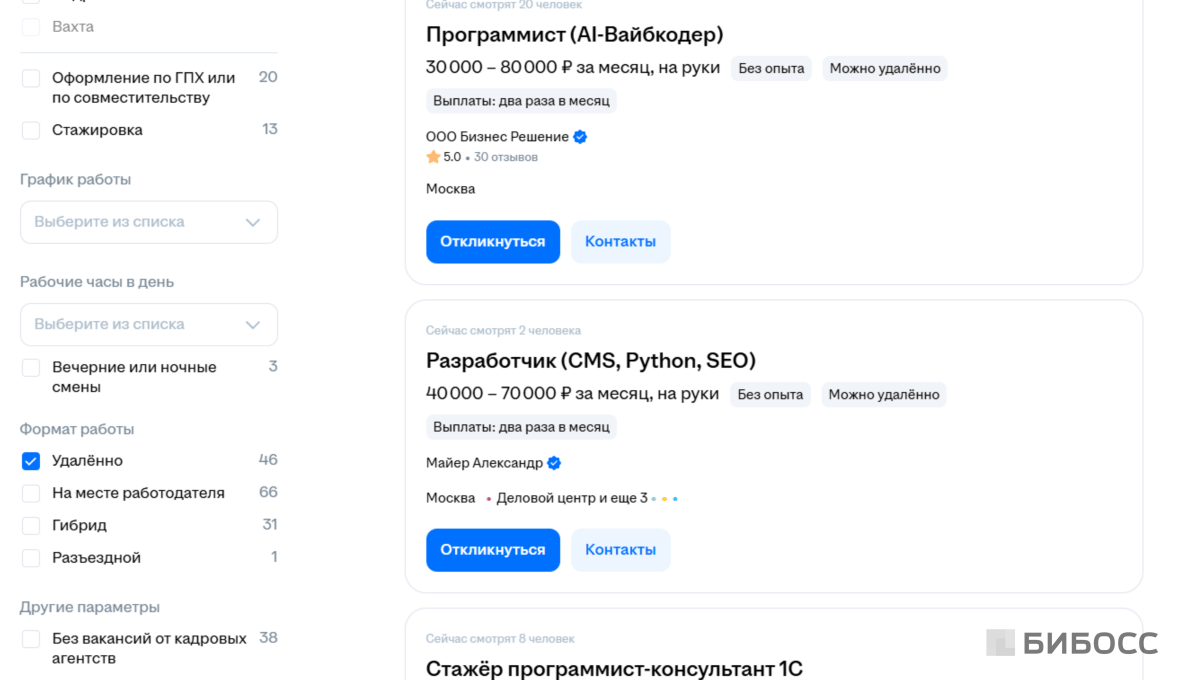Show Контакты for Разработчик (CMS, Python, SEO)
Image resolution: width=1180 pixels, height=680 pixels.
pos(620,550)
